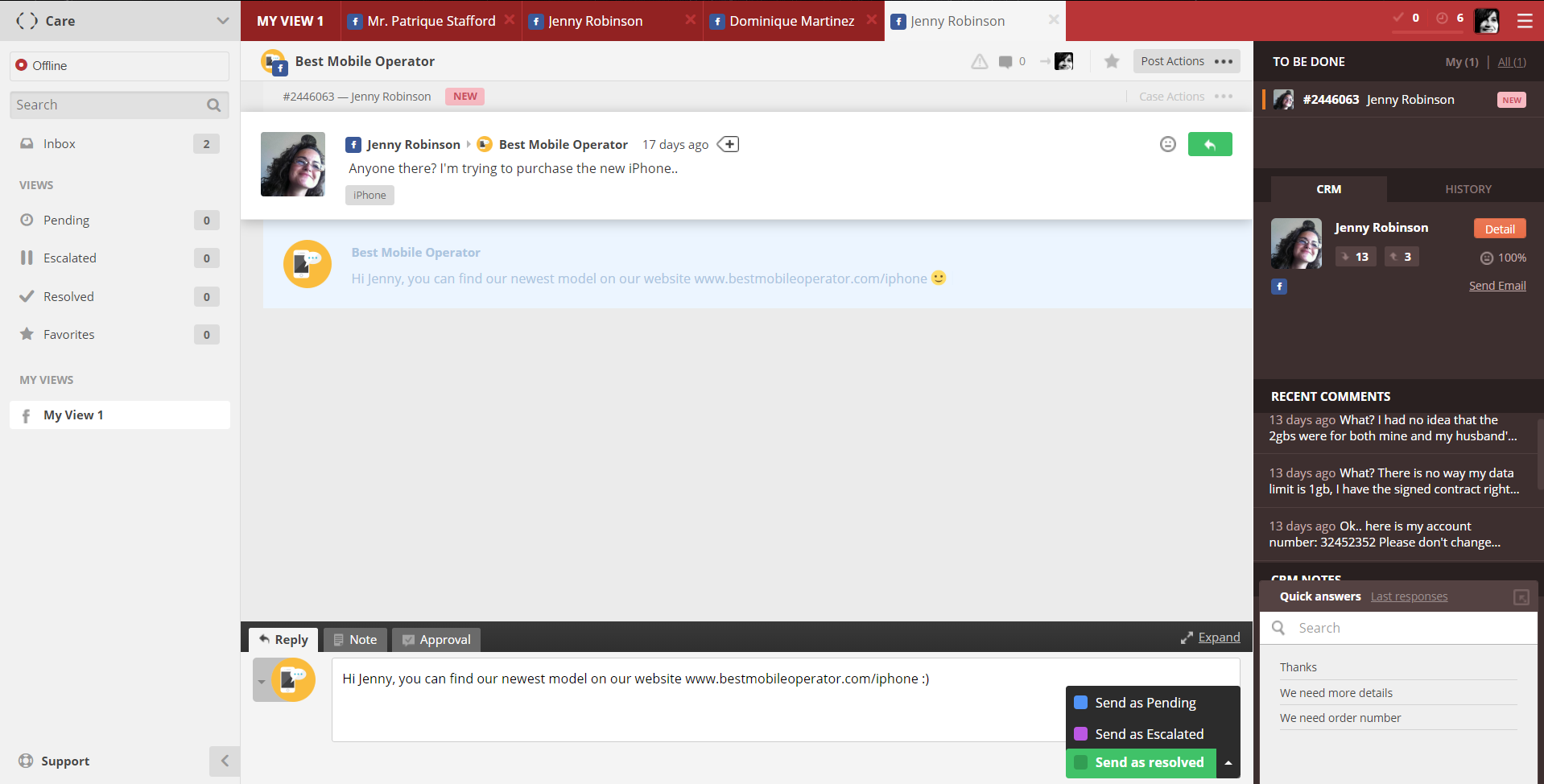
Task: Click the Detail button for Jenny Robinson
Action: [x=1500, y=229]
